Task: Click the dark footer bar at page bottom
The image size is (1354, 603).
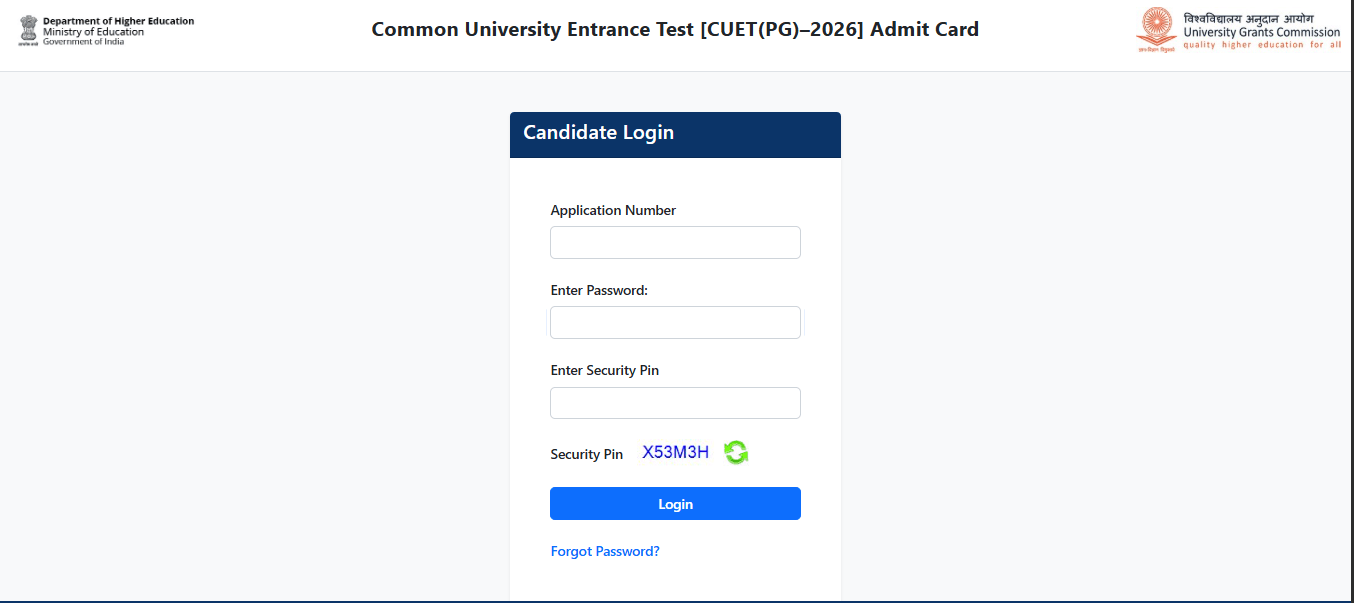Action: pos(677,600)
